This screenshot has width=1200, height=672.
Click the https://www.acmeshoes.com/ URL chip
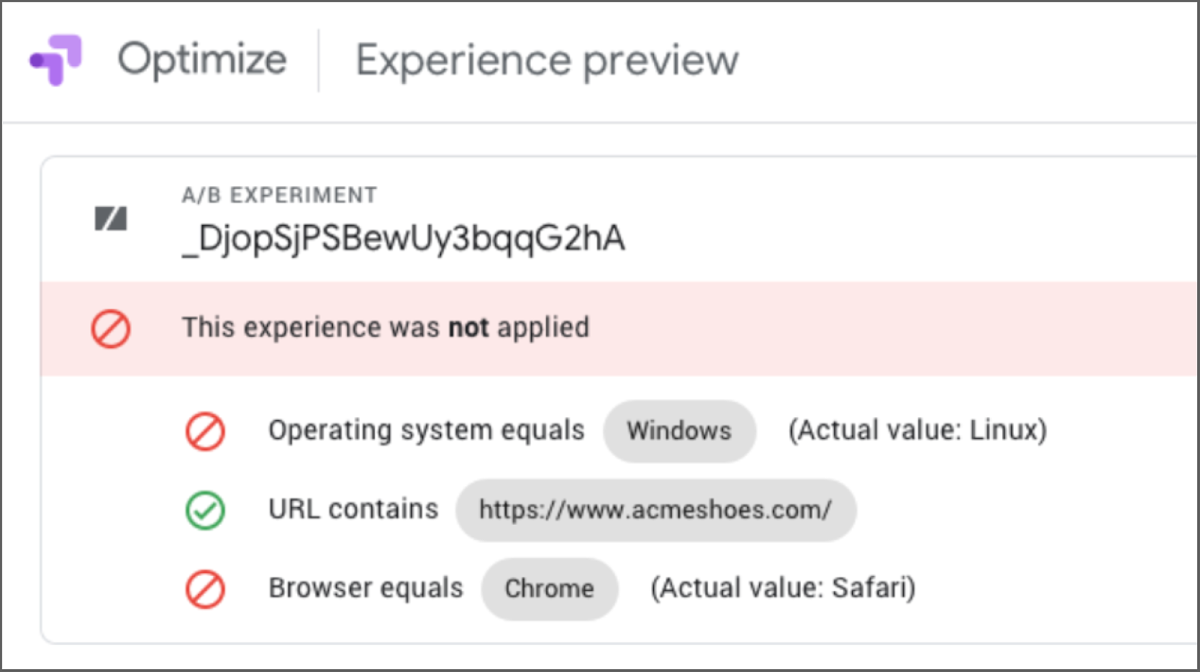pyautogui.click(x=655, y=510)
